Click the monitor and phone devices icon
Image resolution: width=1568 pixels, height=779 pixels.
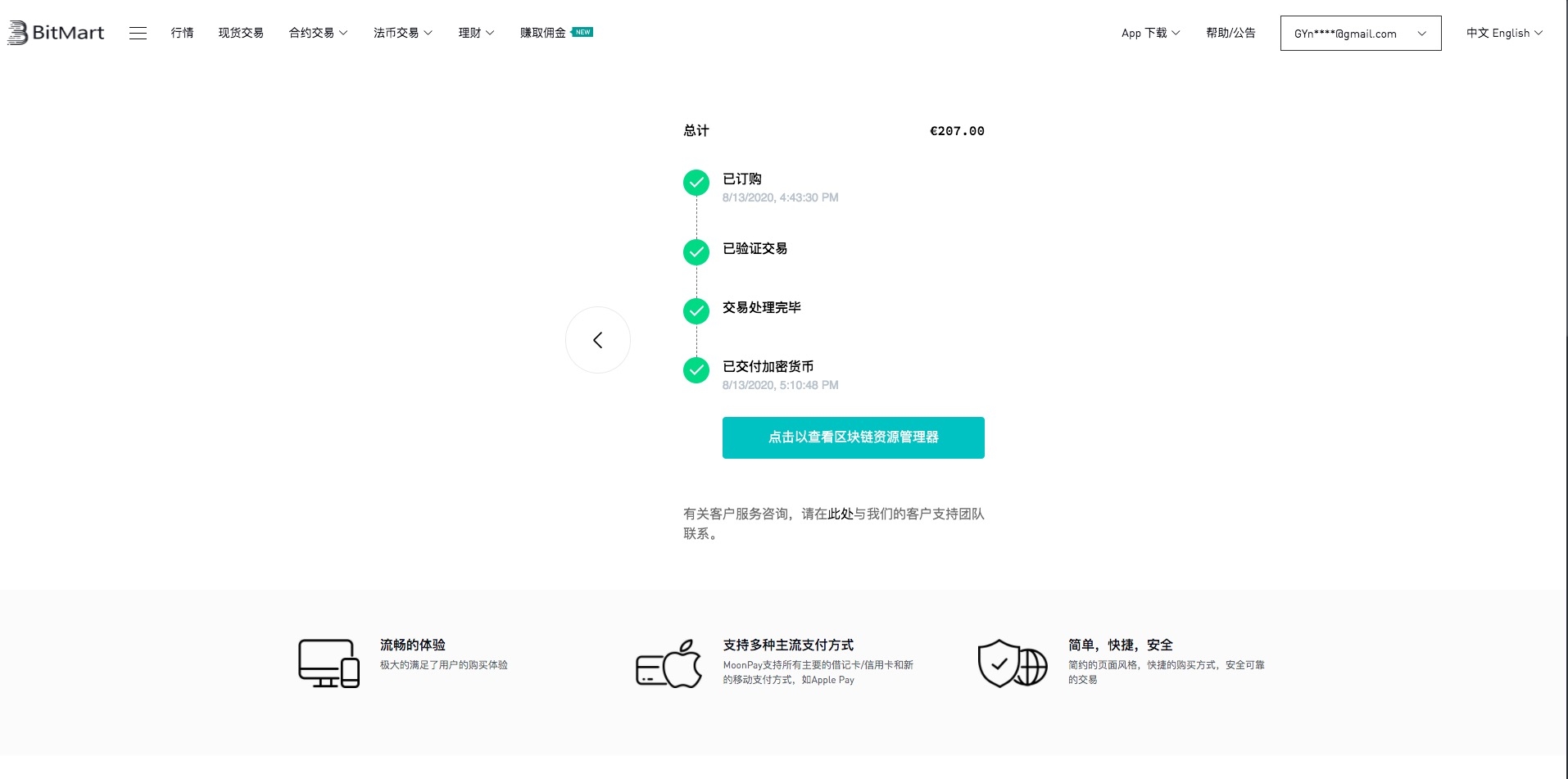coord(329,663)
